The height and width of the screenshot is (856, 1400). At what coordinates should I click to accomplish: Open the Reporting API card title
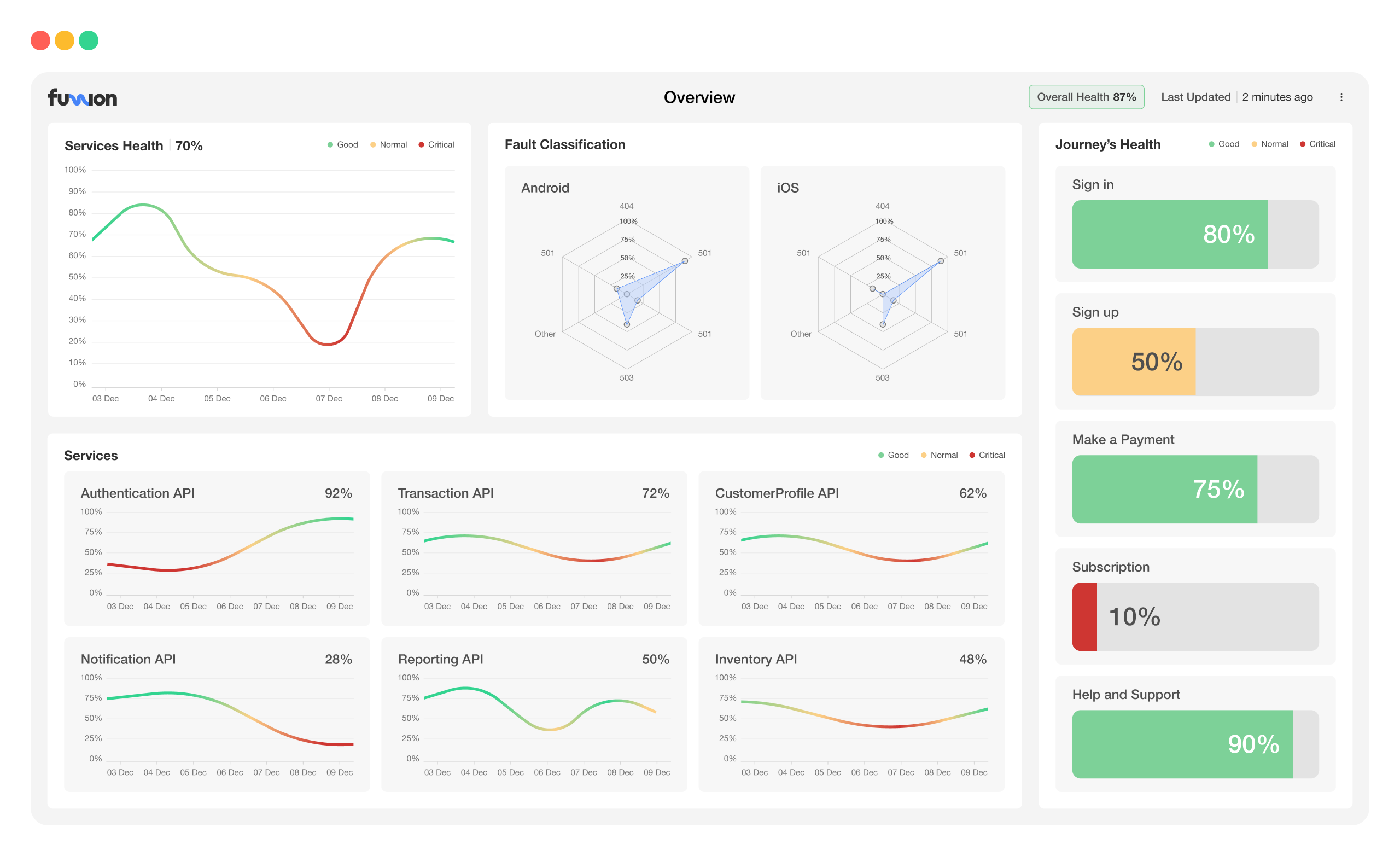click(440, 659)
